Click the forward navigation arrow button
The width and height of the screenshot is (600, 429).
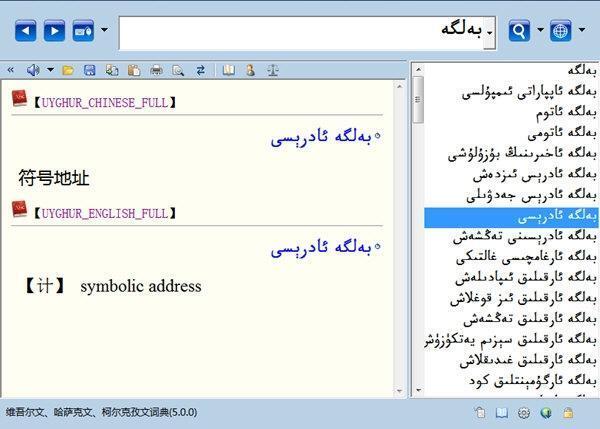[54, 31]
